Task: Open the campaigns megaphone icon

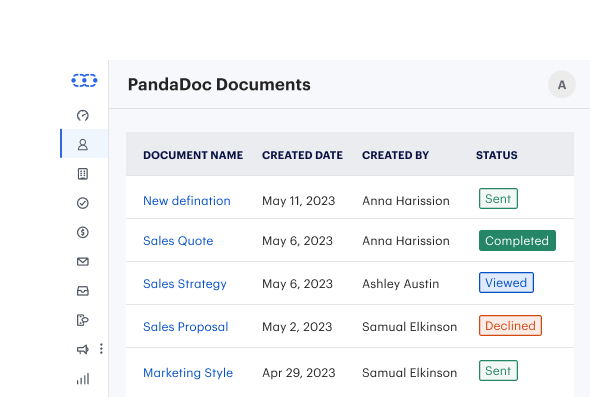Action: pyautogui.click(x=83, y=349)
